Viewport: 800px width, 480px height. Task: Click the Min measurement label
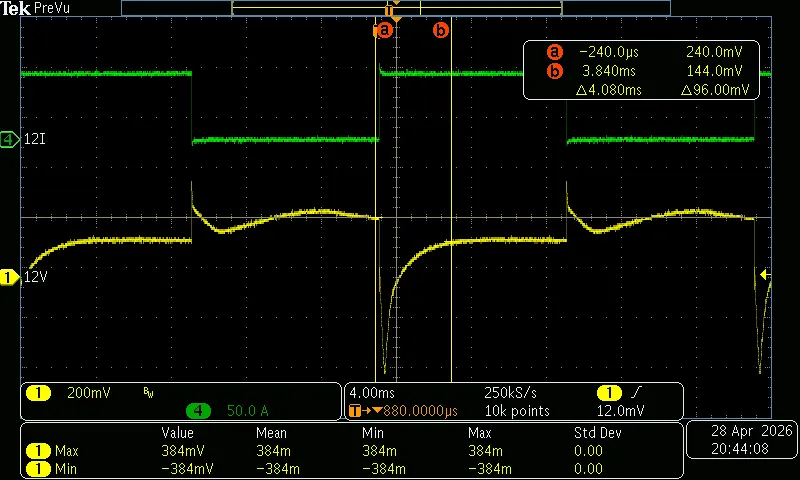65,468
